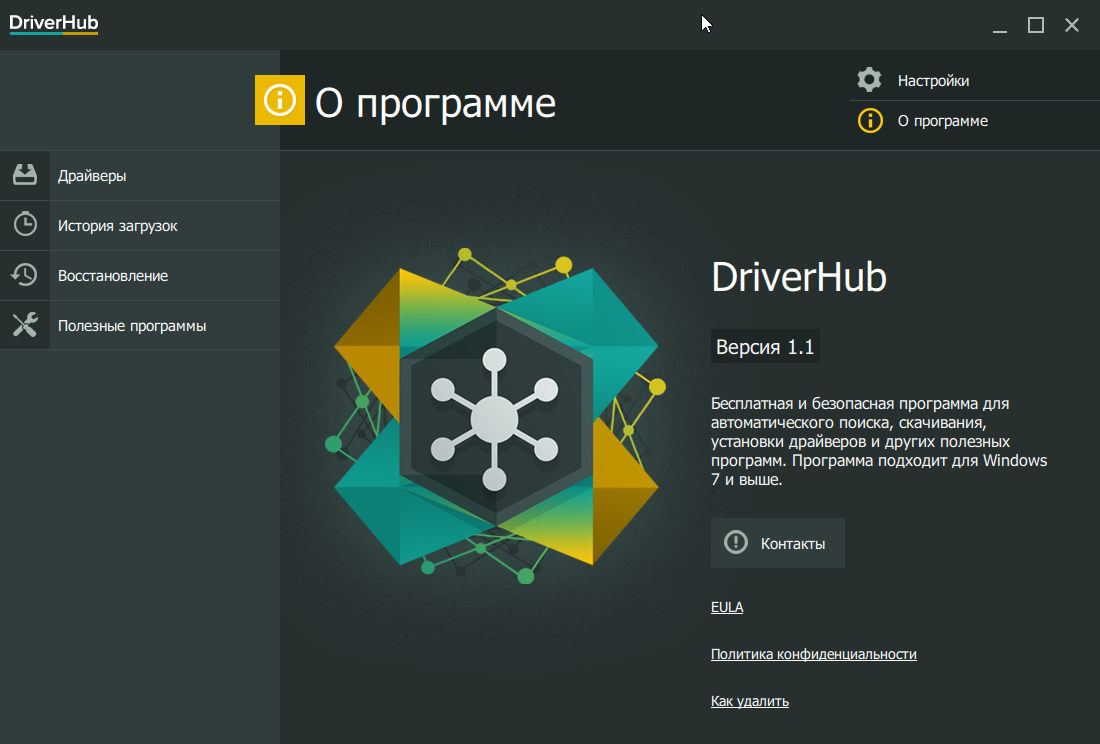Click the clock icon beside История загрузок

[x=25, y=225]
